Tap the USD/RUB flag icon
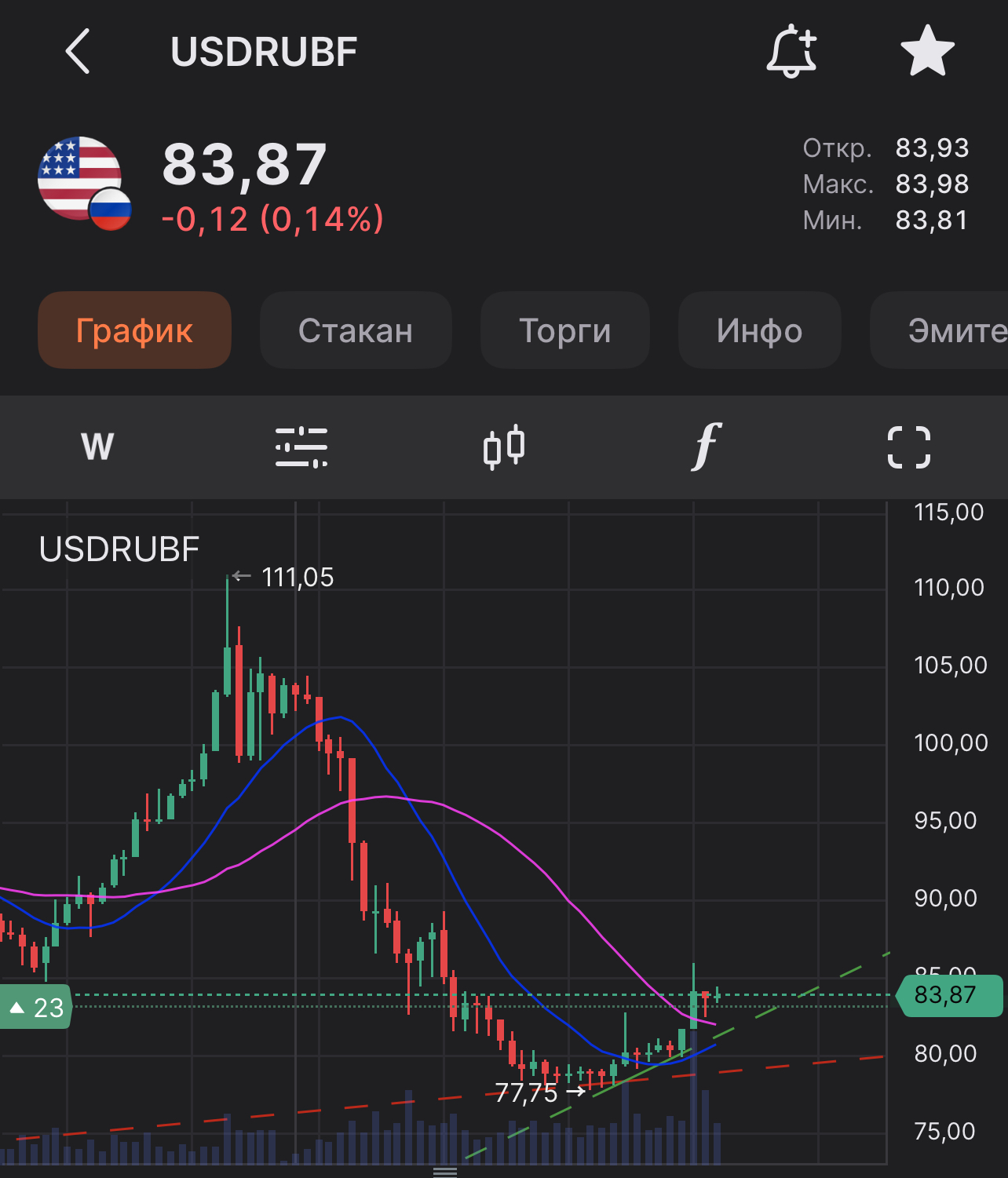This screenshot has height=1178, width=1008. [83, 184]
